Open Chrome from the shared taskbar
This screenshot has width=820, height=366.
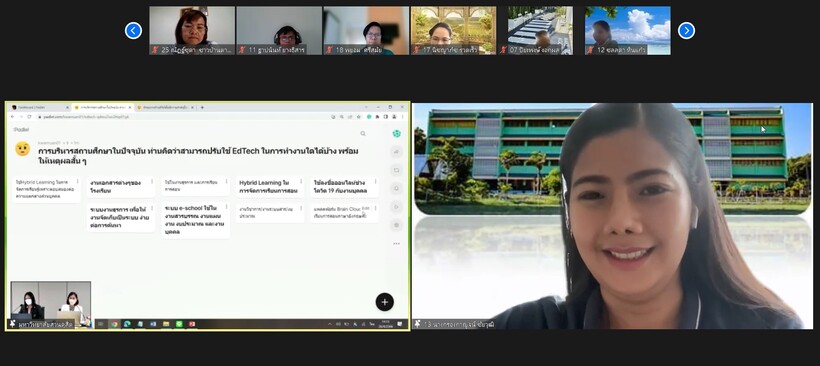114,324
